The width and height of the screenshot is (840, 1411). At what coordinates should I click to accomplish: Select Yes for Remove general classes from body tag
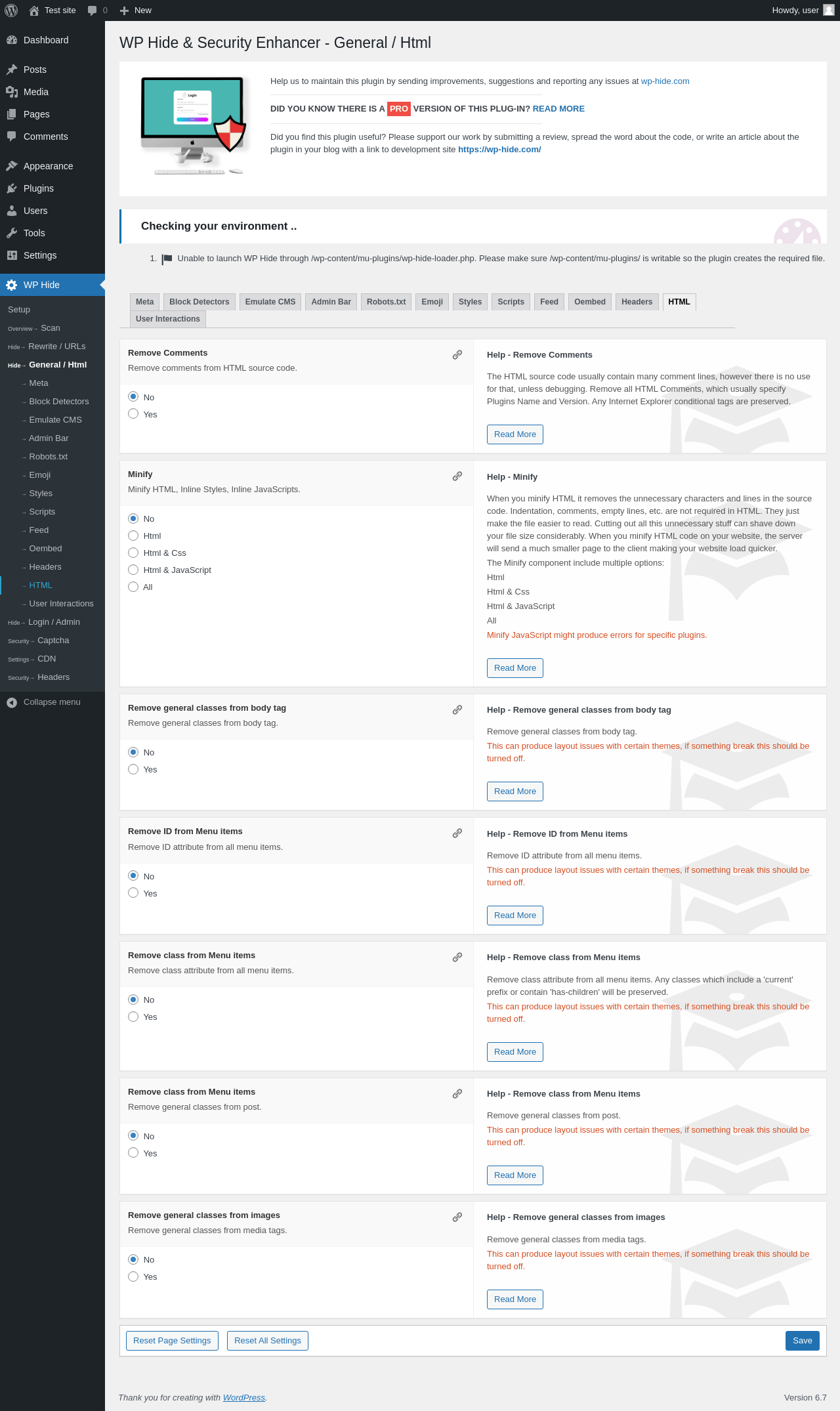133,769
